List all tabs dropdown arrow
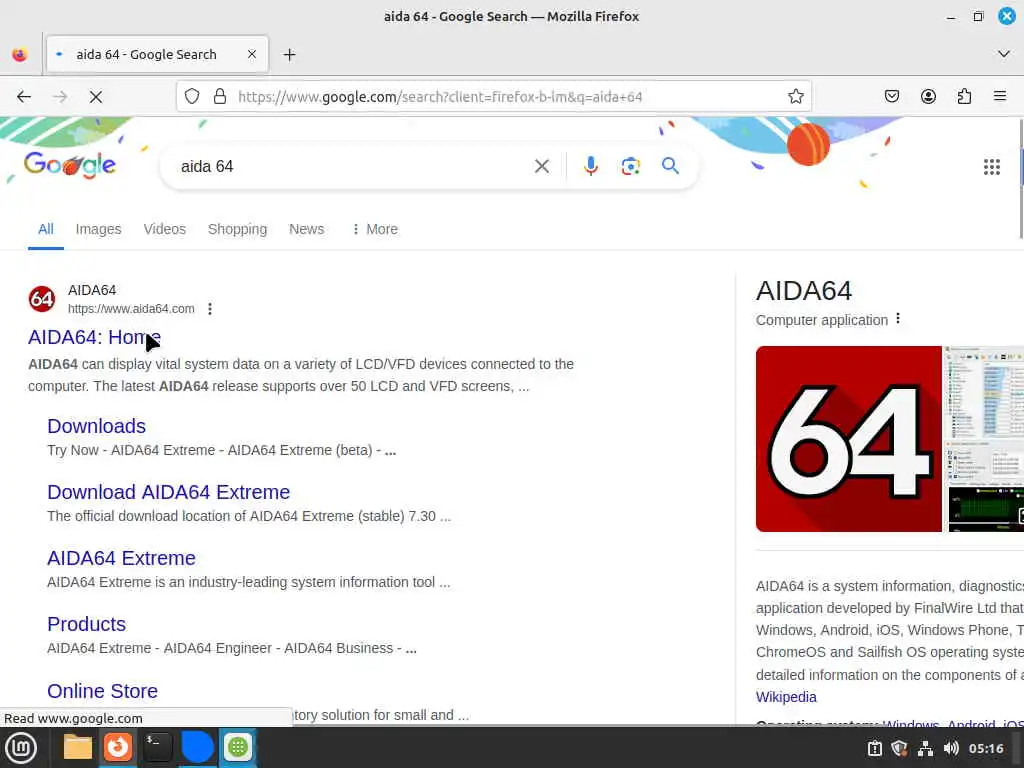1024x768 pixels. coord(1004,54)
